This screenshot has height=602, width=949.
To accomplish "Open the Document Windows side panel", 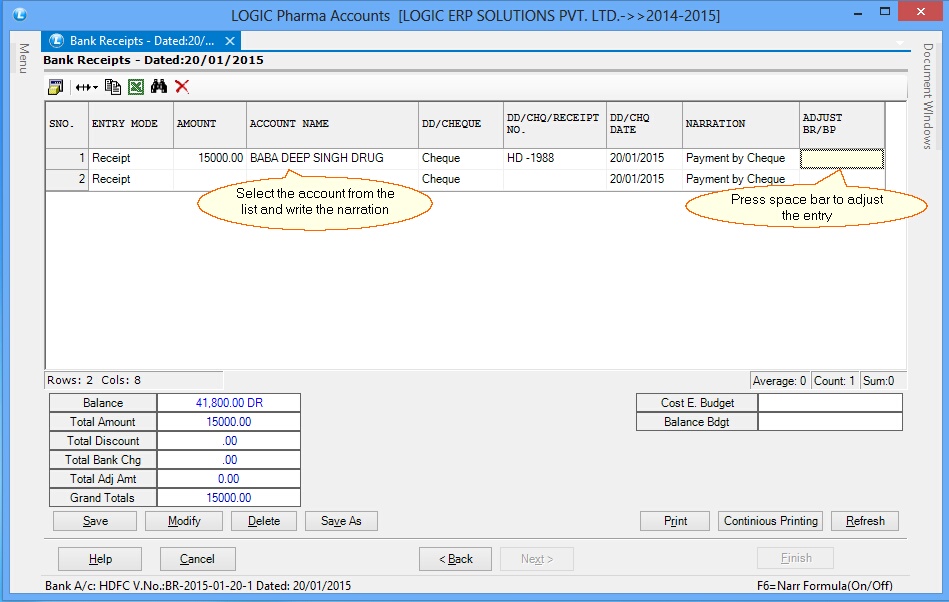I will click(928, 96).
